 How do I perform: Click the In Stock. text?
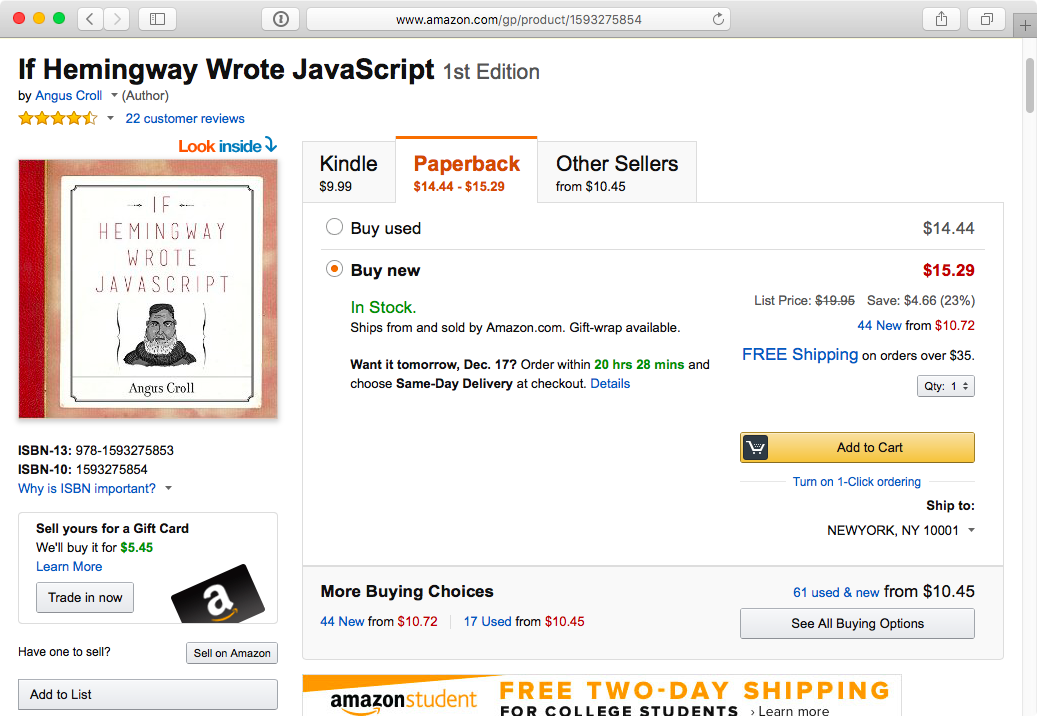click(x=383, y=307)
